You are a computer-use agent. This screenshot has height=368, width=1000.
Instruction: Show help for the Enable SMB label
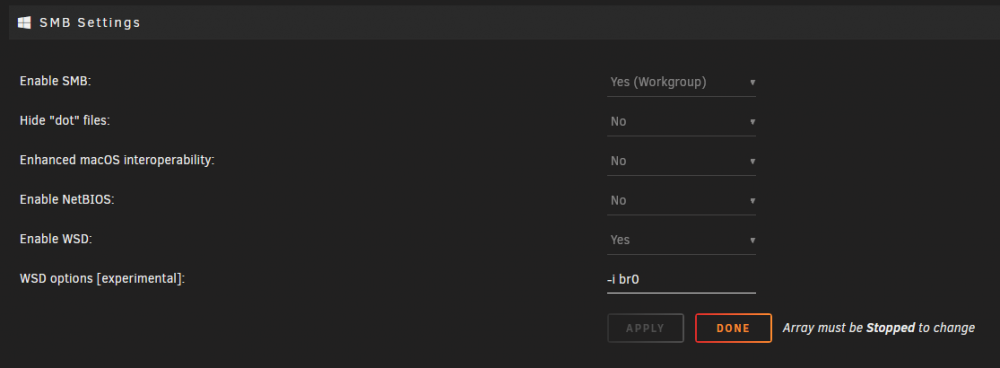click(x=55, y=82)
